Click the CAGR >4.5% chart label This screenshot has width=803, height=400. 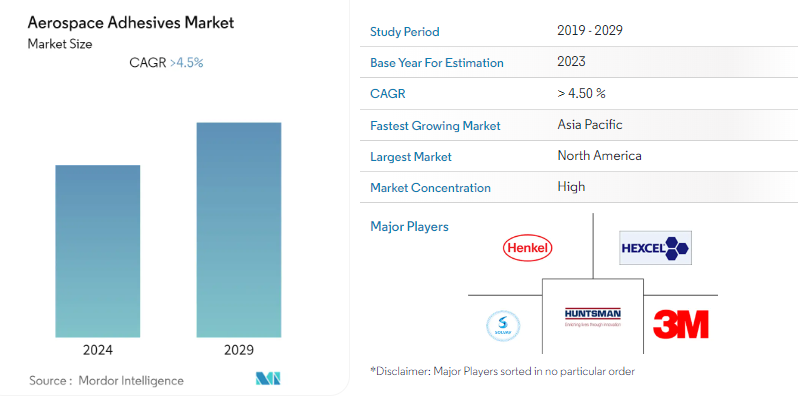pyautogui.click(x=166, y=63)
